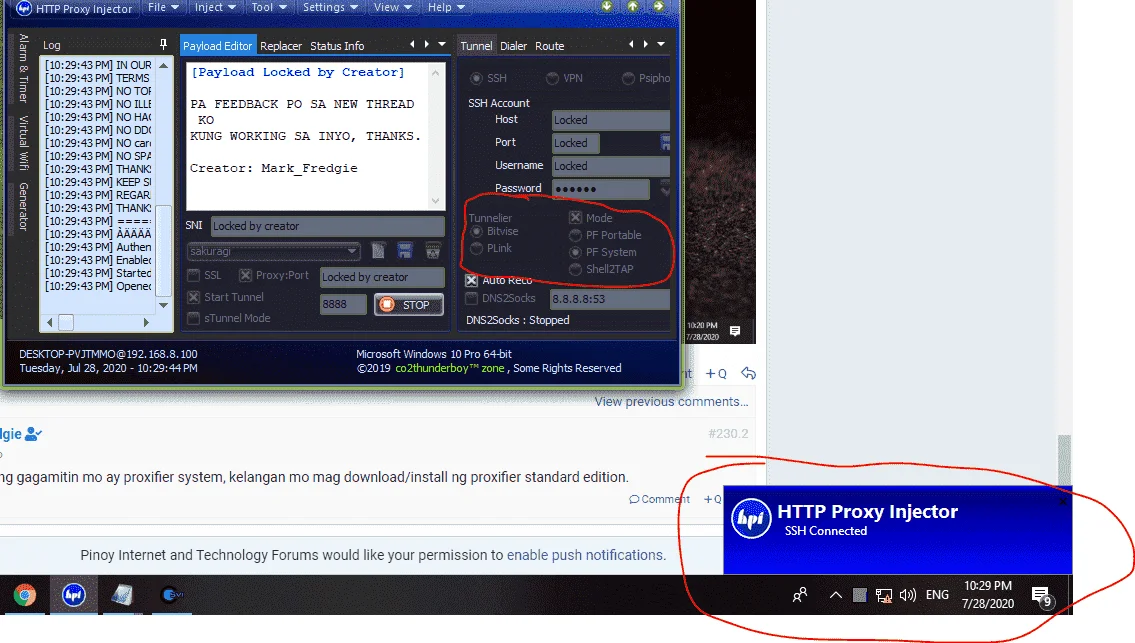Click the Comment speech-bubble link

pyautogui.click(x=659, y=499)
